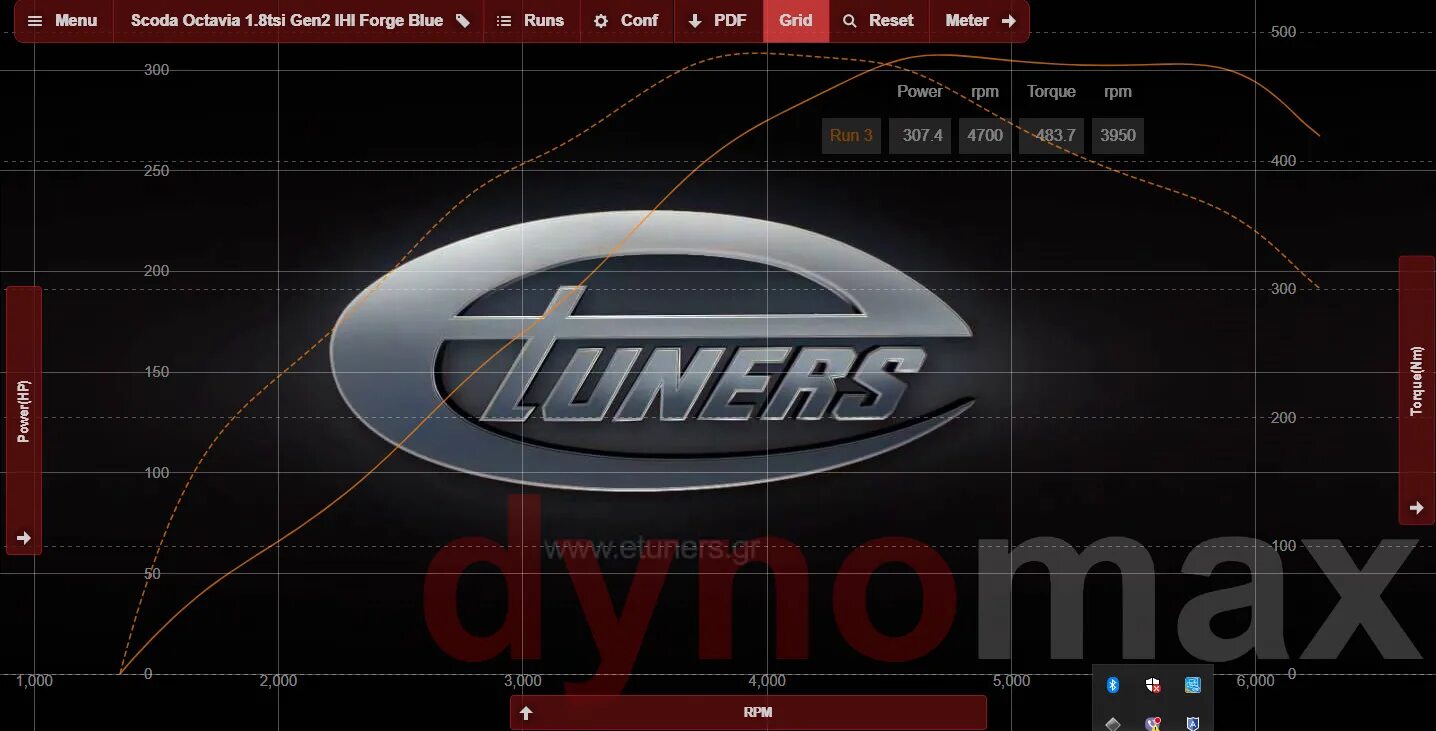Open Windows Security tray icon
This screenshot has width=1436, height=731.
coord(1153,685)
